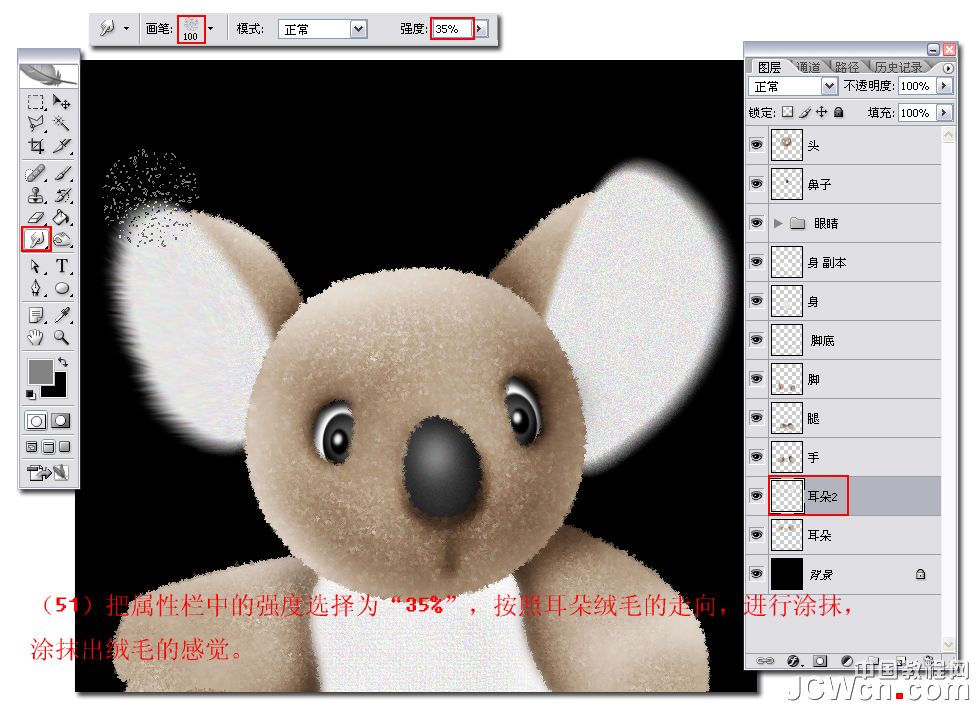976x706 pixels.
Task: Open the 填充 slider arrow
Action: pos(945,113)
